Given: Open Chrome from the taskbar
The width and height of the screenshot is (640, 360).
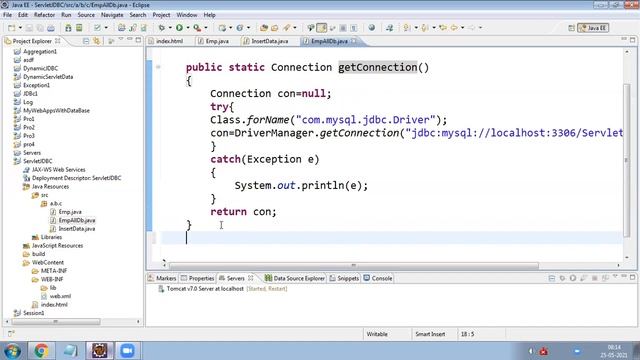Looking at the screenshot, I should pyautogui.click(x=41, y=351).
